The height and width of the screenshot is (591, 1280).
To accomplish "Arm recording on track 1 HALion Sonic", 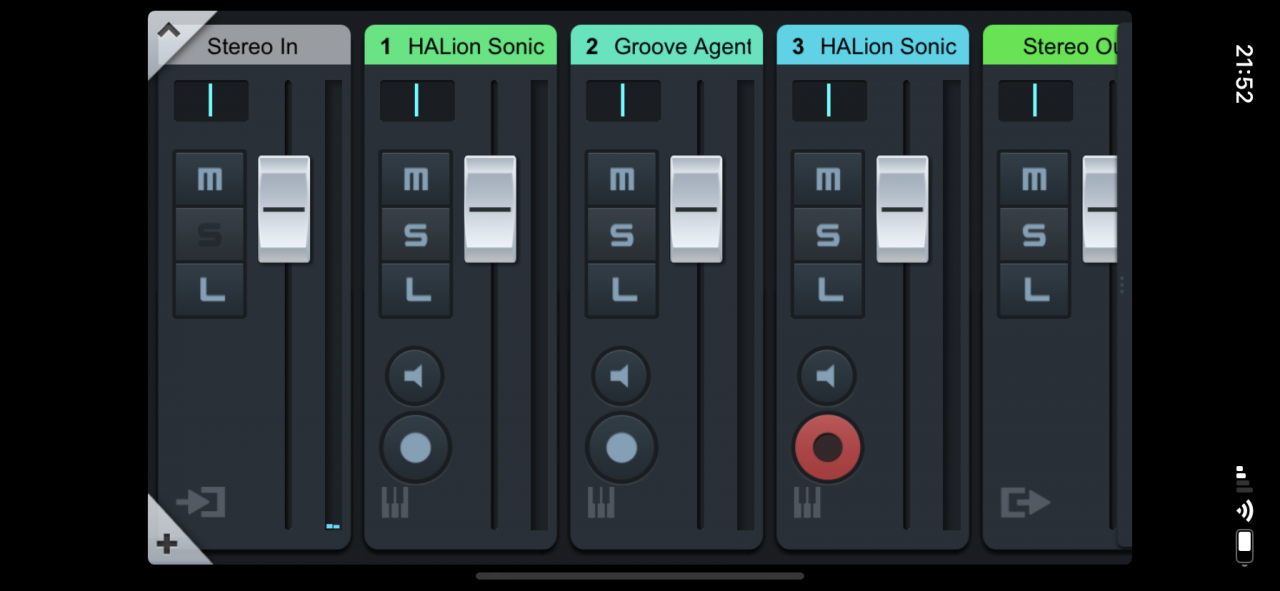I will click(415, 447).
